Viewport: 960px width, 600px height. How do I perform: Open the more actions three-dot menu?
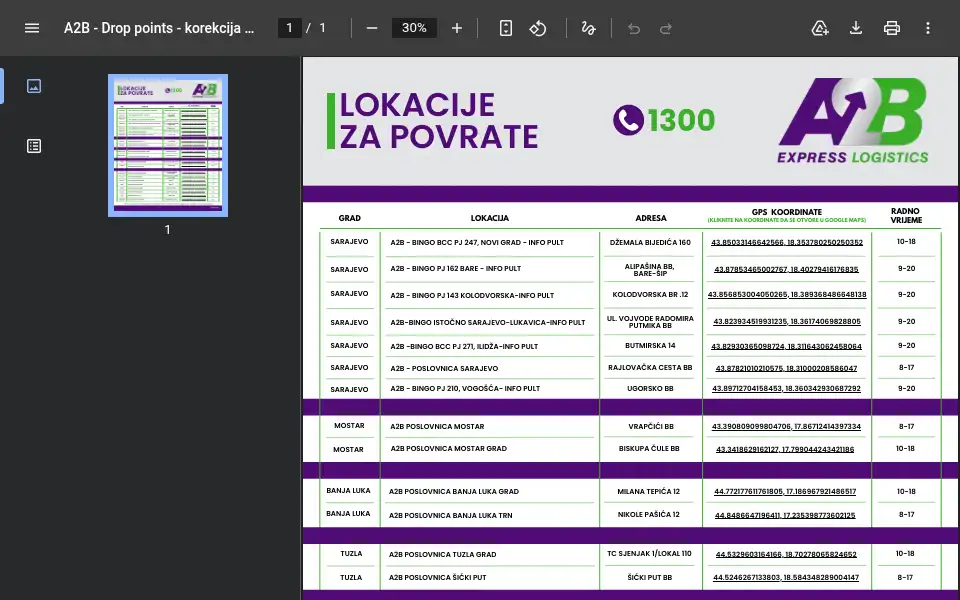[x=928, y=28]
